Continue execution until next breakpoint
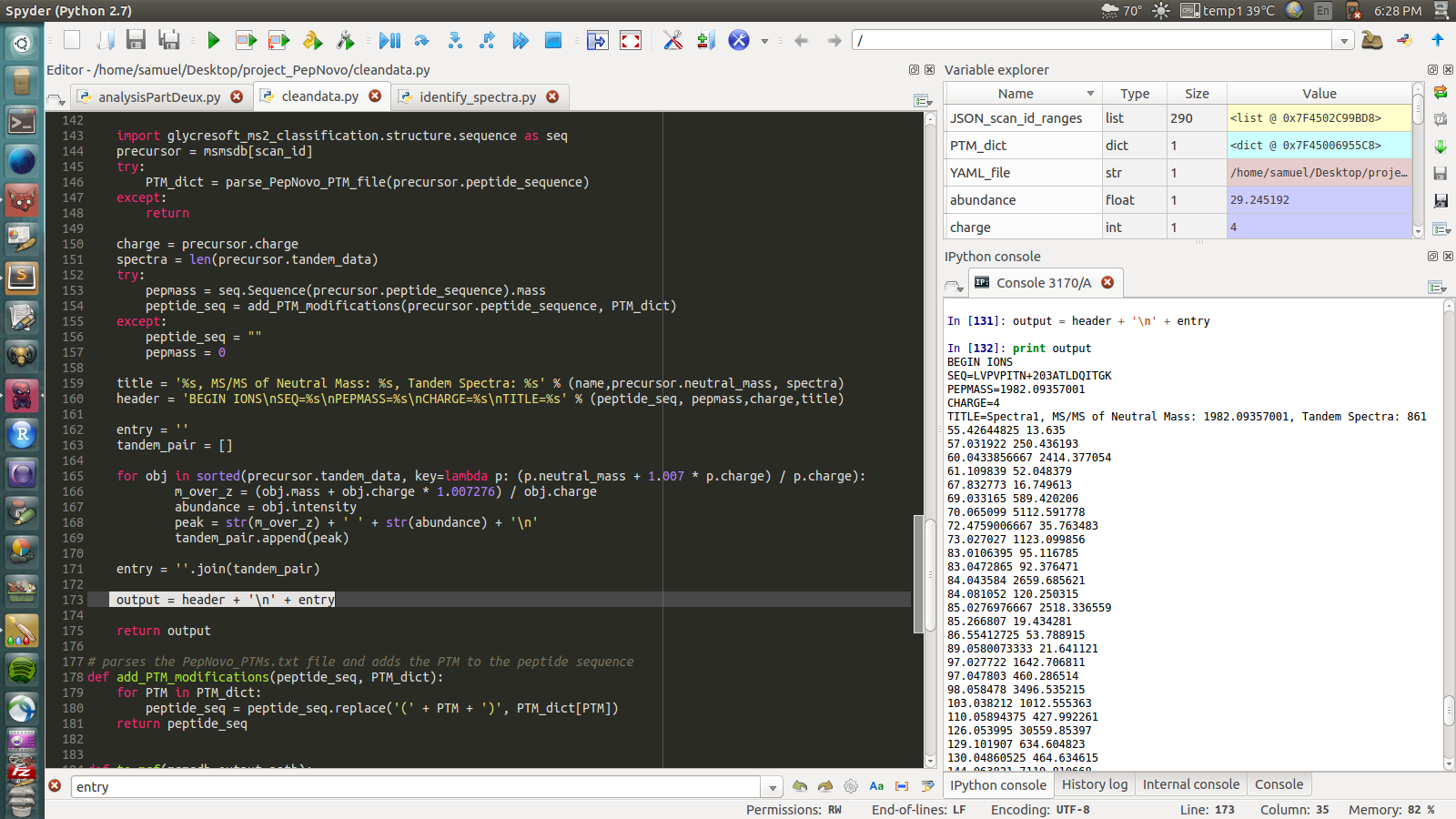This screenshot has width=1456, height=819. 521,40
